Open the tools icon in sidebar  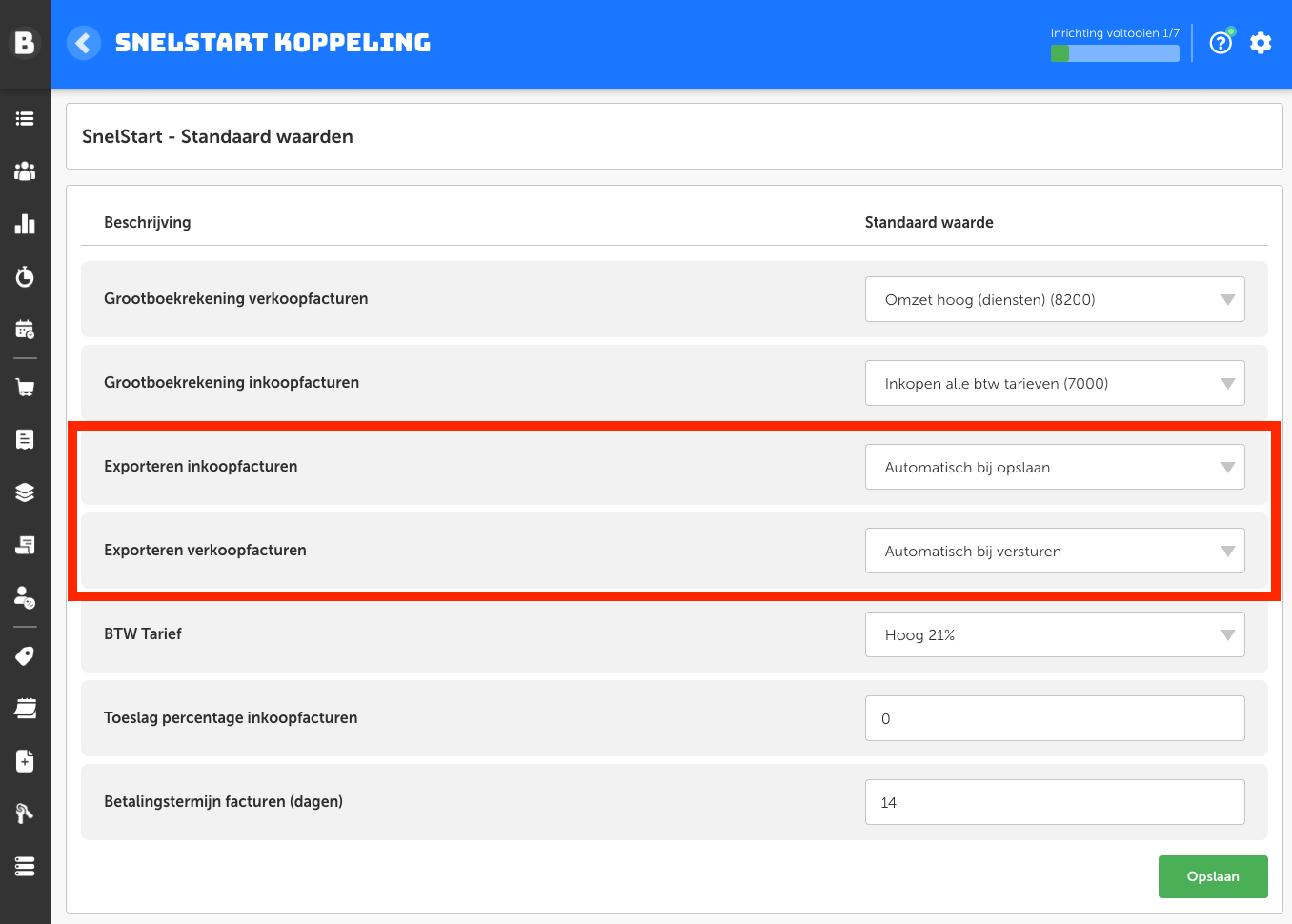click(25, 814)
